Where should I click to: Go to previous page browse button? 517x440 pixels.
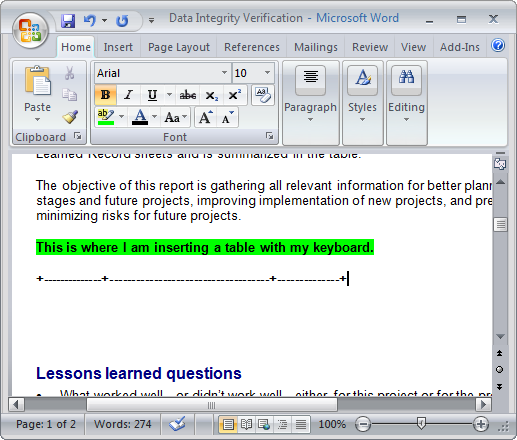[499, 353]
